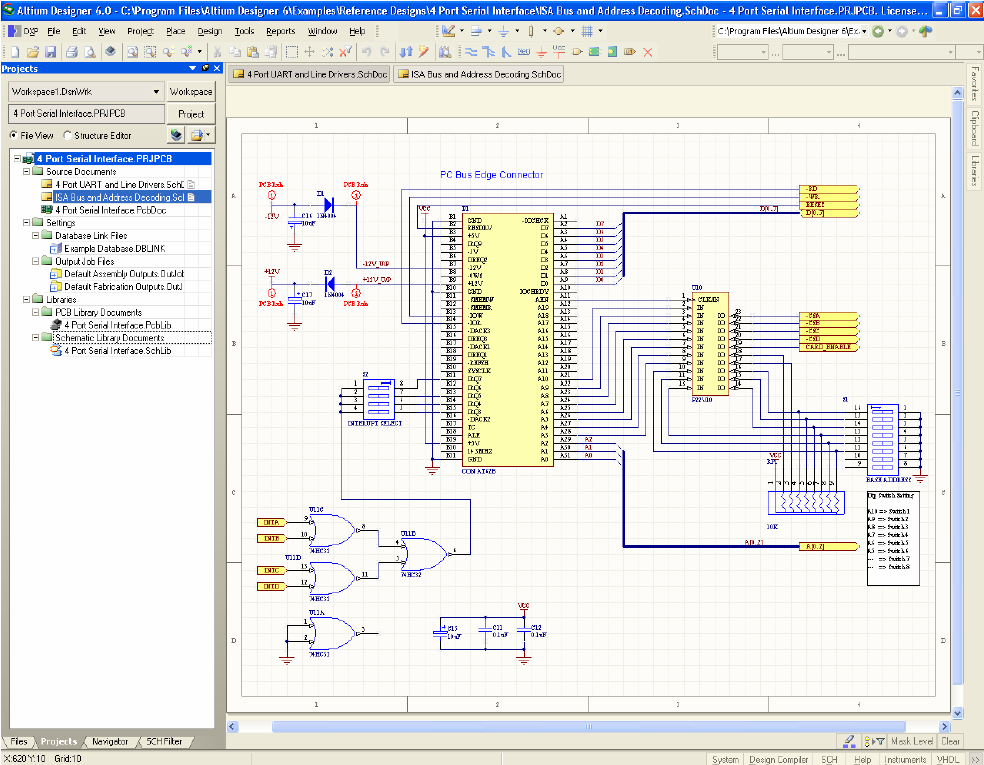The height and width of the screenshot is (765, 984).
Task: Click the green navigate back arrow
Action: 878,31
